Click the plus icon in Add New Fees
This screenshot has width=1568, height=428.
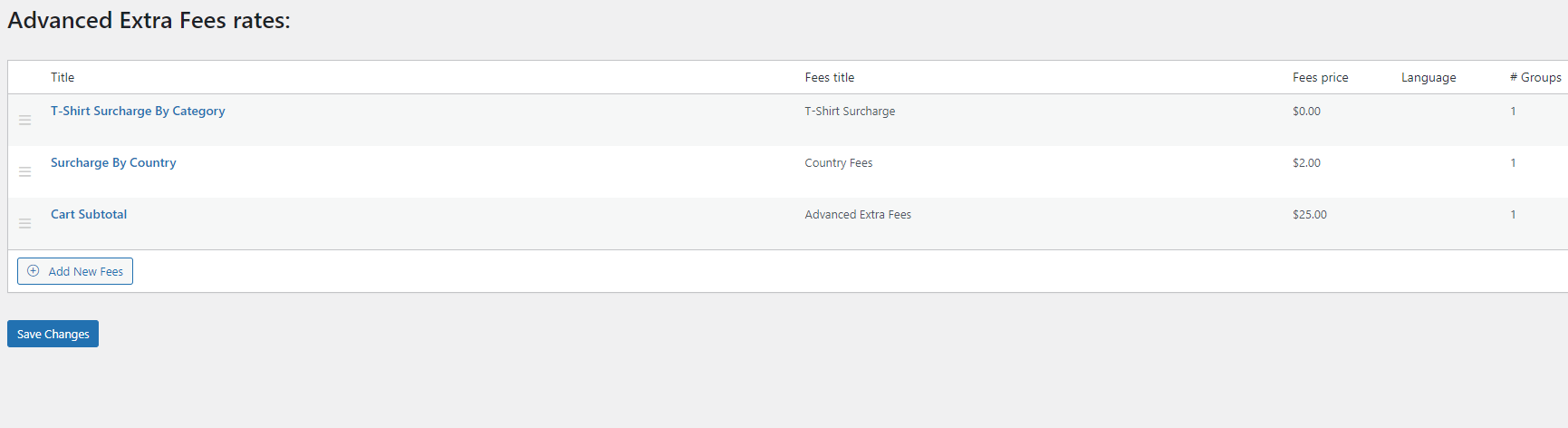(34, 271)
